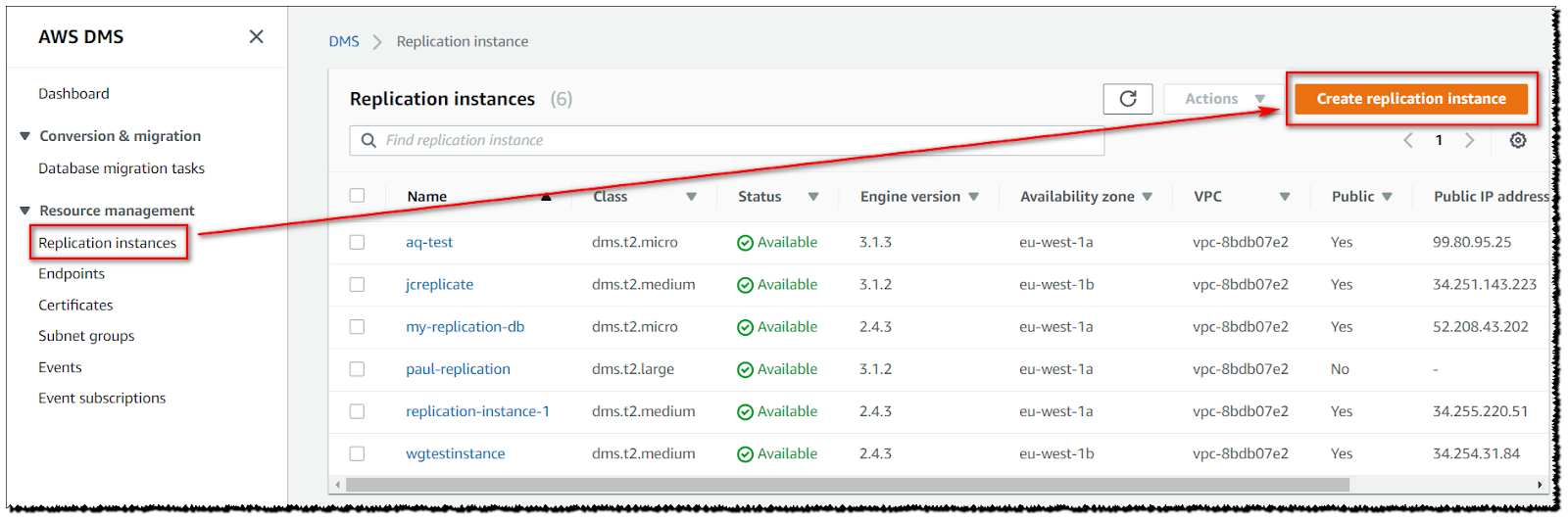This screenshot has height=520, width=1568.
Task: Select the jcreplicate row checkbox
Action: click(x=357, y=284)
